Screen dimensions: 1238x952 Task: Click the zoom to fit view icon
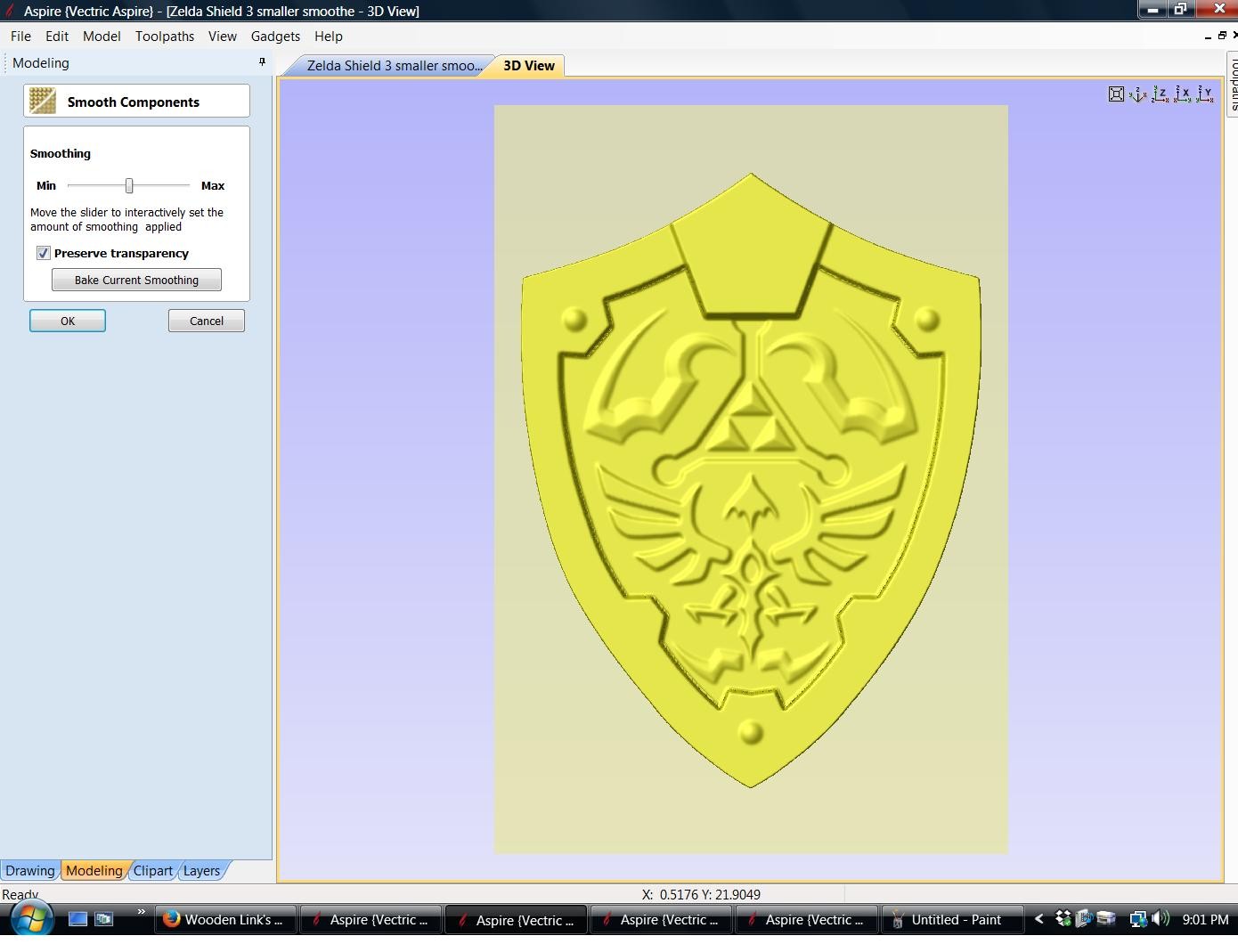pos(1116,94)
